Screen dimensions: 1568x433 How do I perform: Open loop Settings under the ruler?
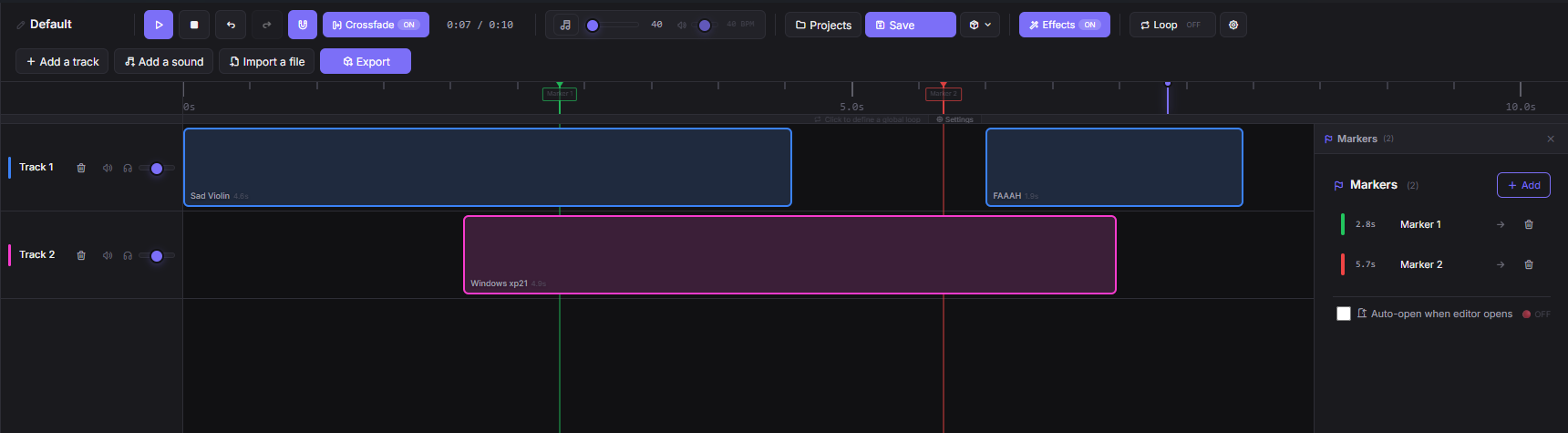(955, 119)
